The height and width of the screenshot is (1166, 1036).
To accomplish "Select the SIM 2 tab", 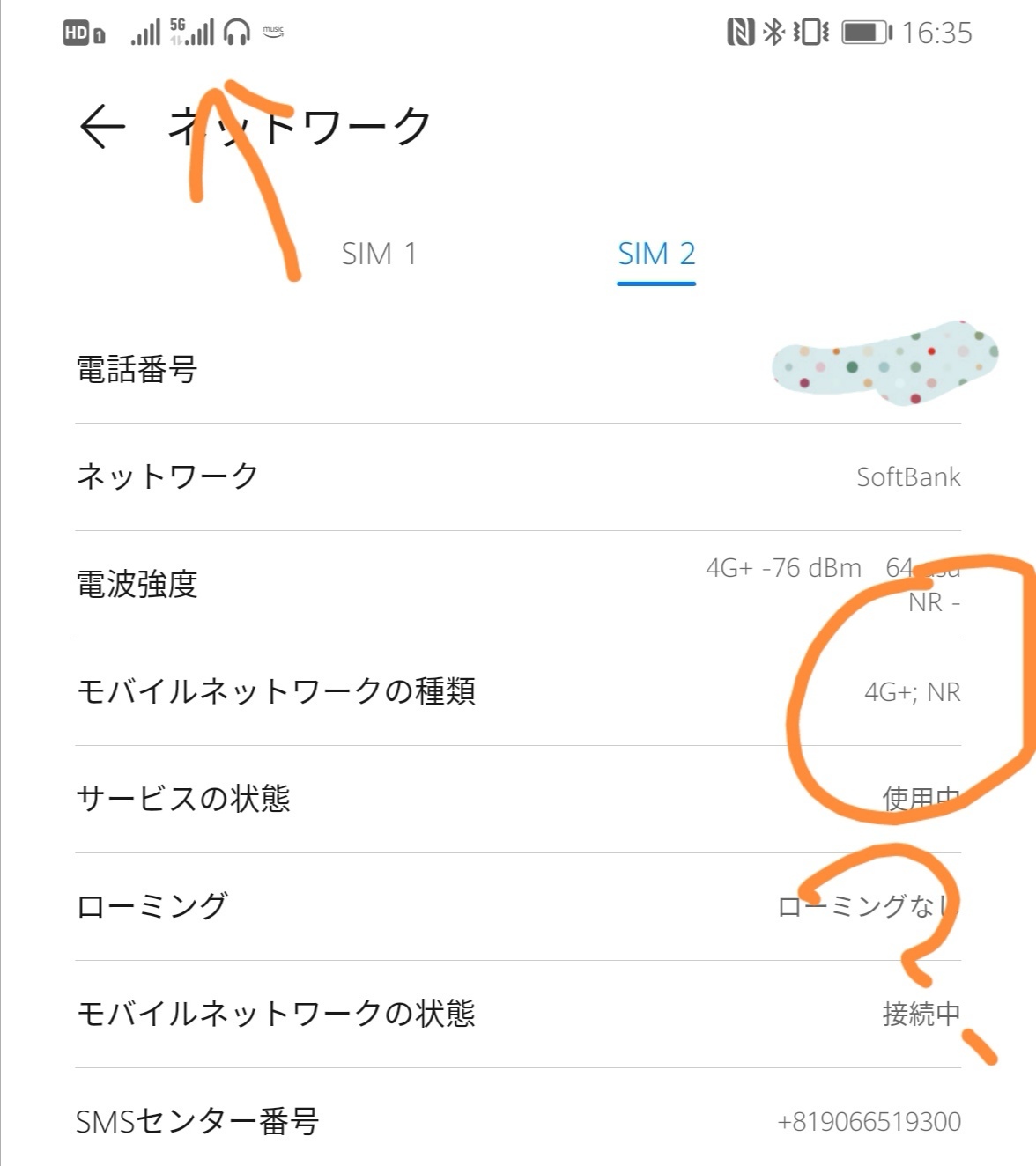I will 656,254.
